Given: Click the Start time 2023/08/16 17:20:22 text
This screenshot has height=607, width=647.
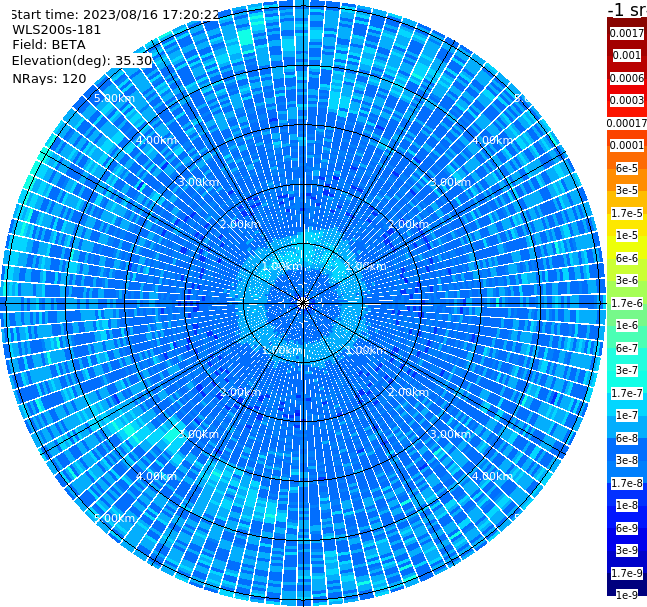Looking at the screenshot, I should pyautogui.click(x=115, y=14).
